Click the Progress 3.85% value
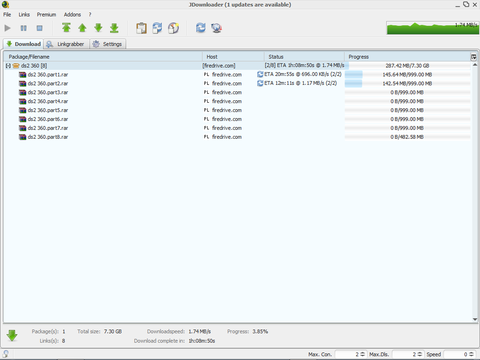 tap(260, 331)
